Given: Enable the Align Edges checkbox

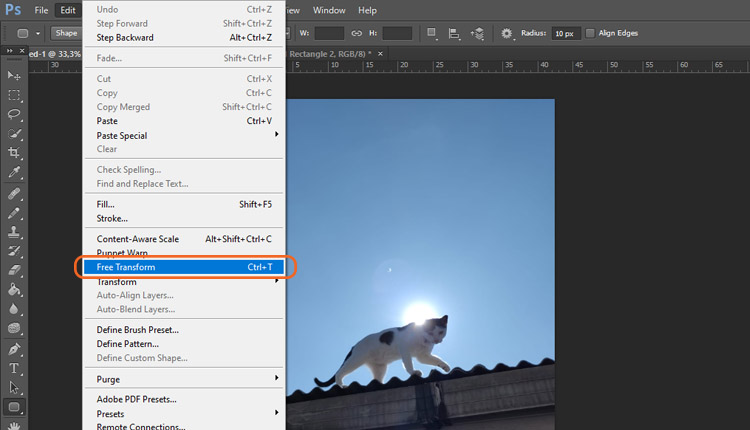Looking at the screenshot, I should point(590,33).
